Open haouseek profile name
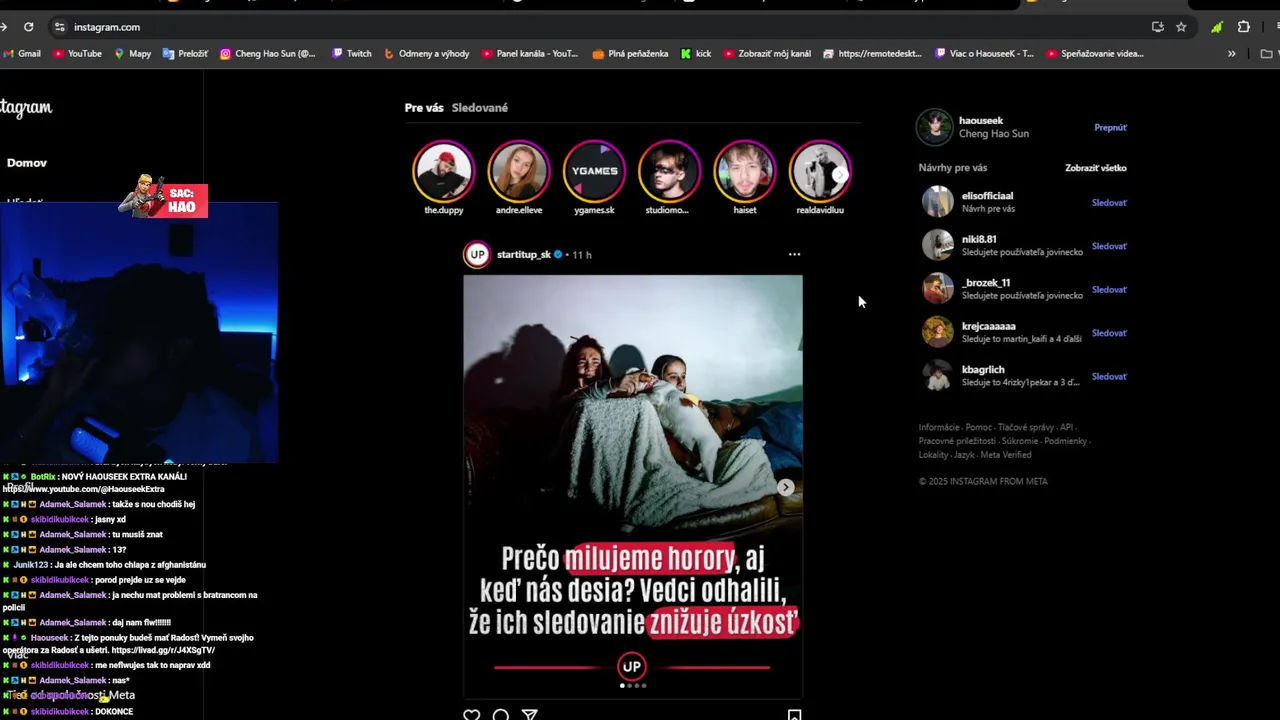Screen dimensions: 1280x720 [981, 121]
